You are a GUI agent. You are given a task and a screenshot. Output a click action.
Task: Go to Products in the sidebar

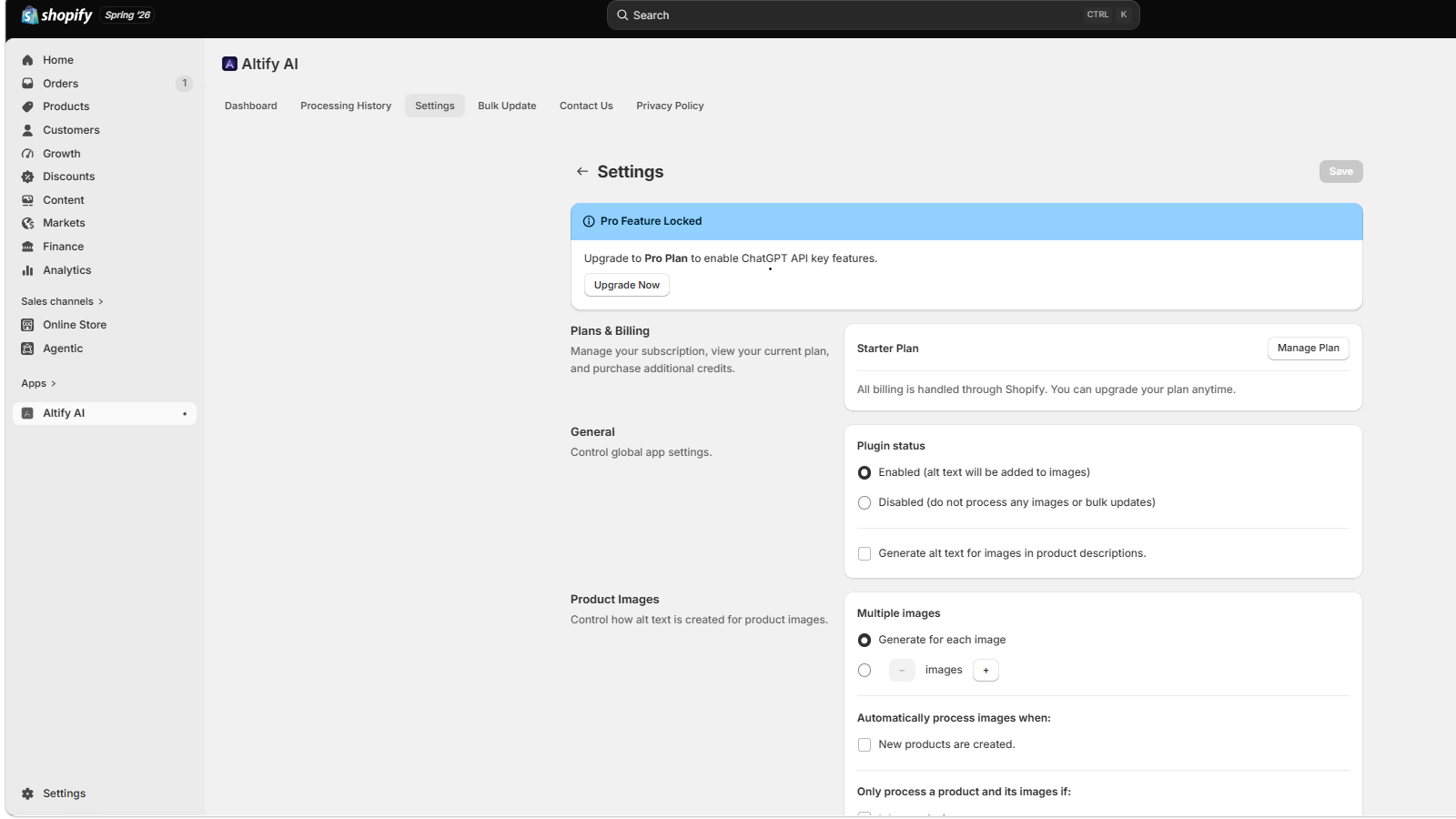[x=105, y=106]
